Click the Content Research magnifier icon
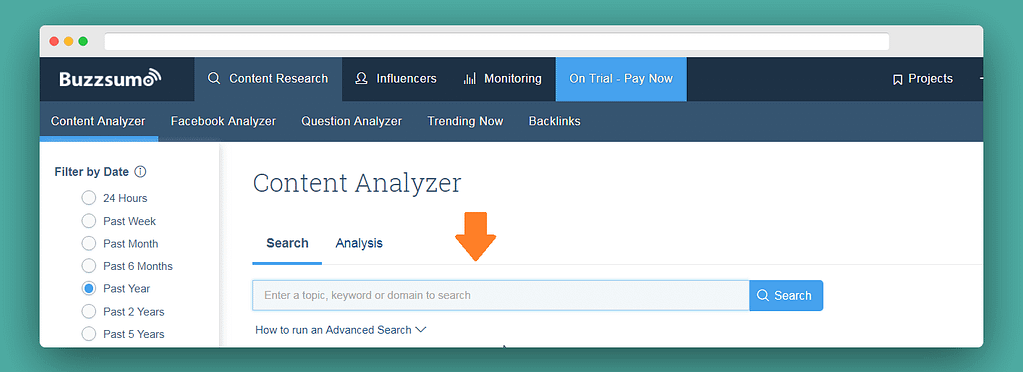The width and height of the screenshot is (1023, 372). point(213,78)
